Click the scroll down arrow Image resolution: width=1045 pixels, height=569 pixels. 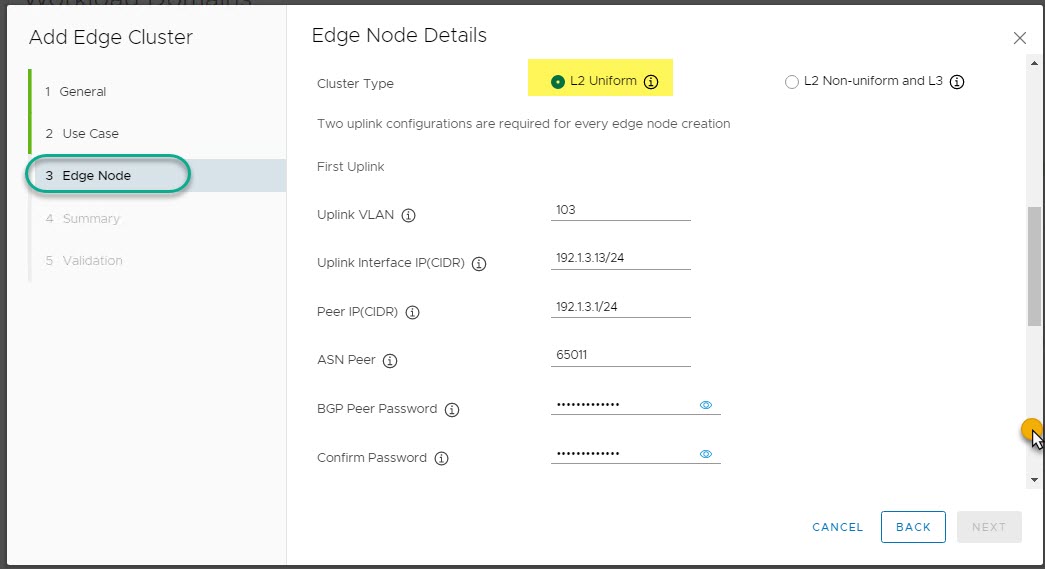1034,480
